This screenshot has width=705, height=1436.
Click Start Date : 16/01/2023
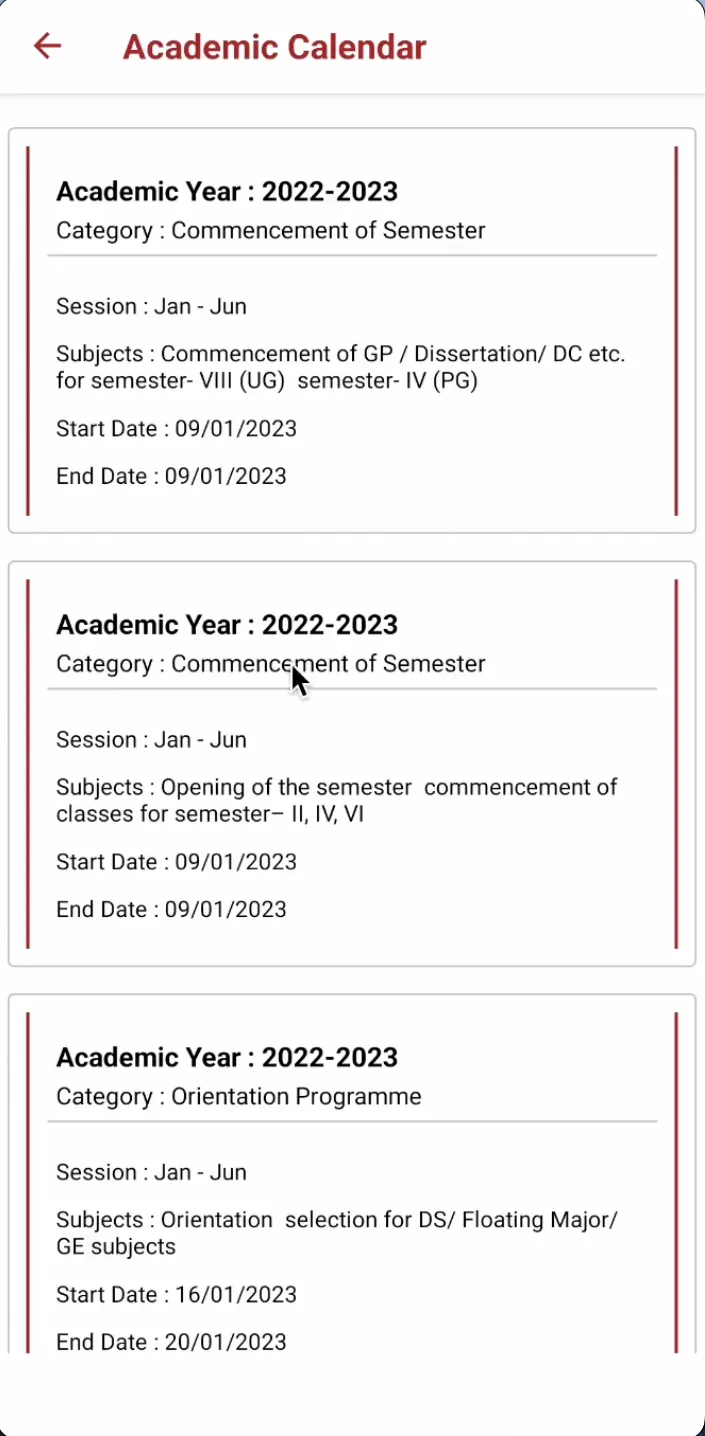(176, 1295)
